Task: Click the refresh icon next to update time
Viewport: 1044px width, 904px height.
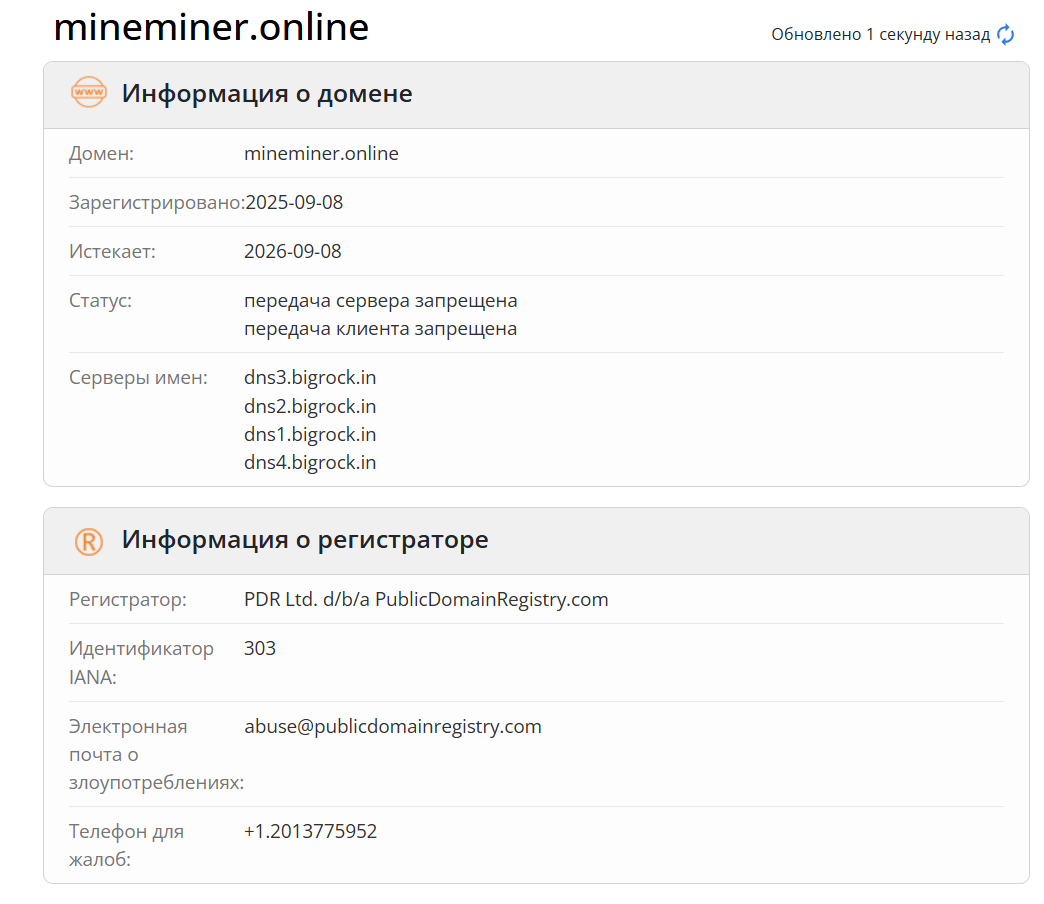Action: point(1005,35)
